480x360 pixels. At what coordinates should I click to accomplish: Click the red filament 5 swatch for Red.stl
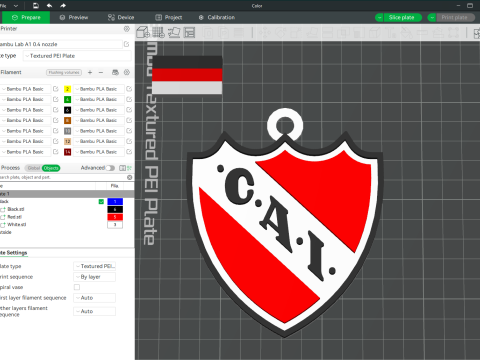(115, 217)
